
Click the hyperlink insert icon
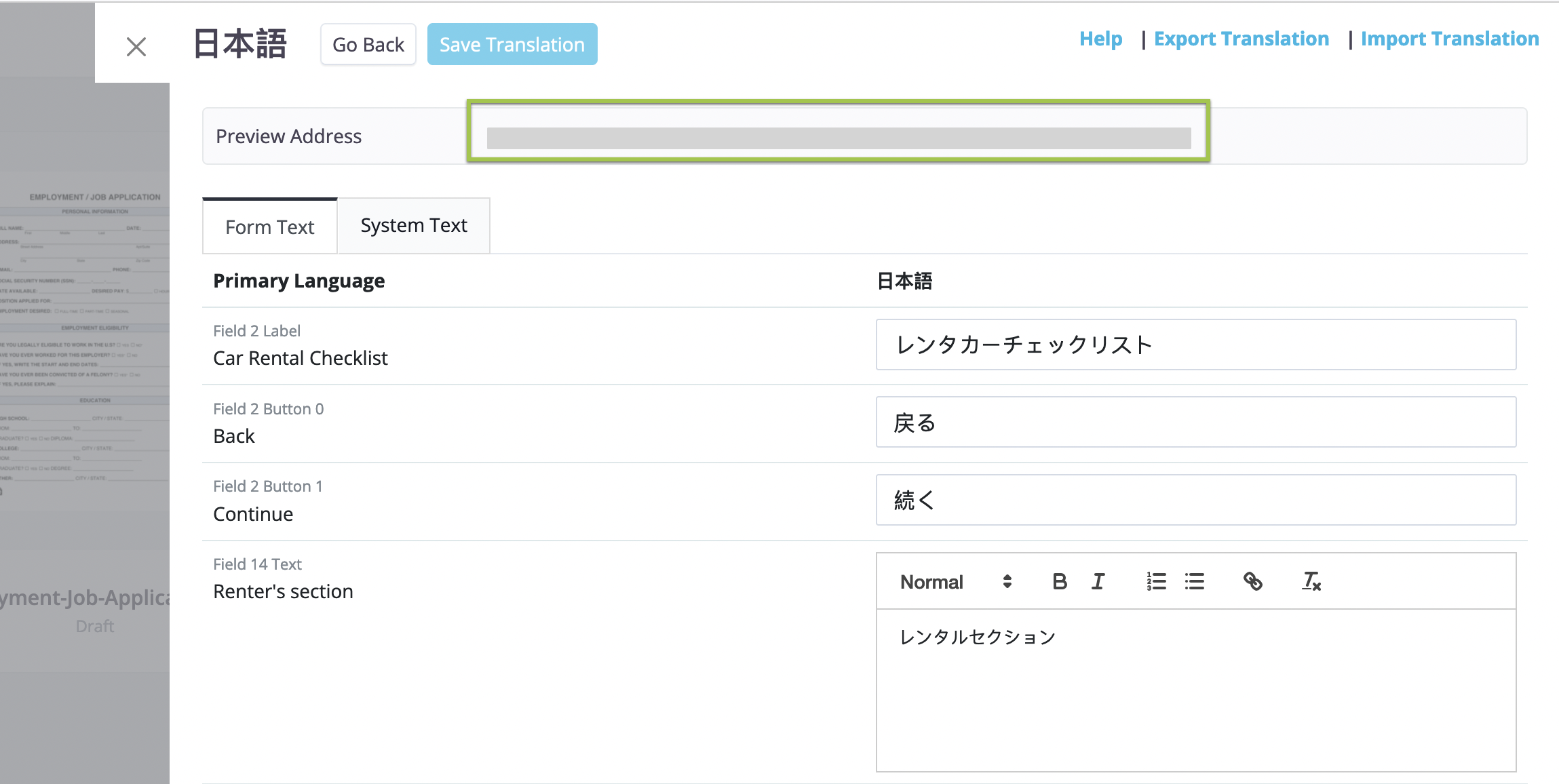point(1253,581)
